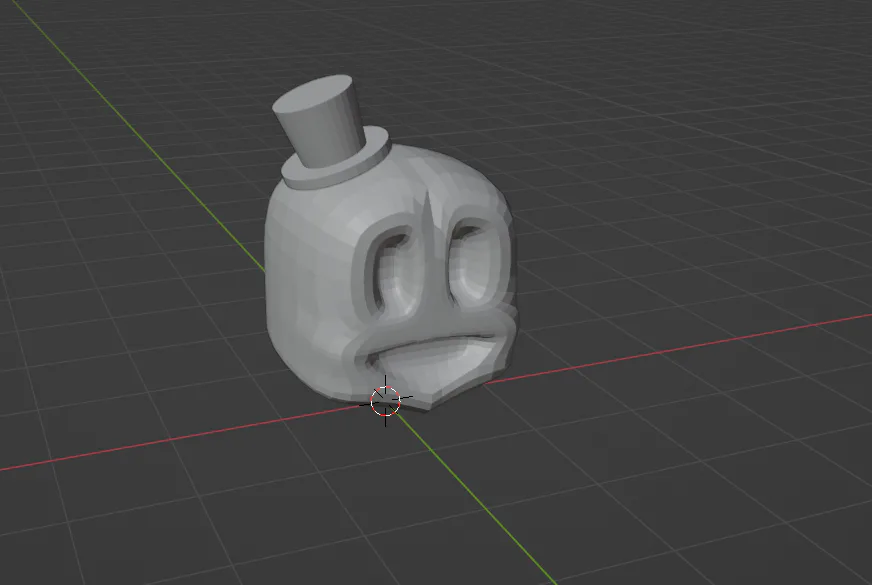Select the top hat on the model
The image size is (872, 585).
331,133
